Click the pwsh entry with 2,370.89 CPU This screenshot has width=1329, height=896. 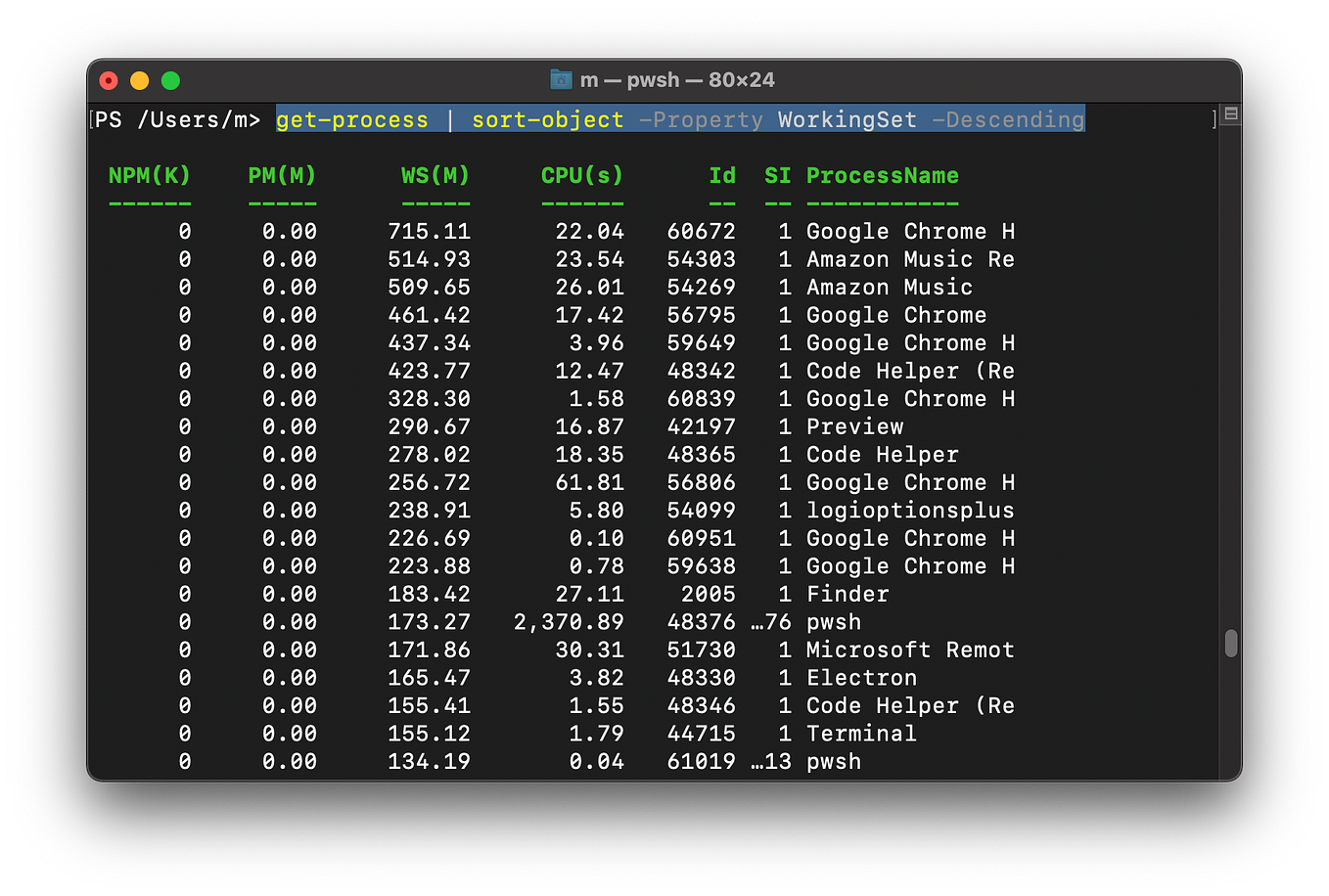pyautogui.click(x=835, y=621)
